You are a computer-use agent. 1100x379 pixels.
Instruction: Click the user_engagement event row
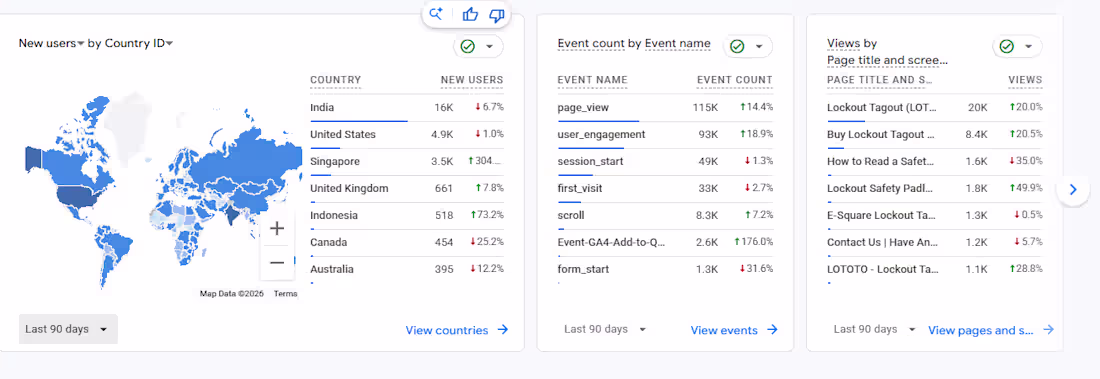point(665,135)
